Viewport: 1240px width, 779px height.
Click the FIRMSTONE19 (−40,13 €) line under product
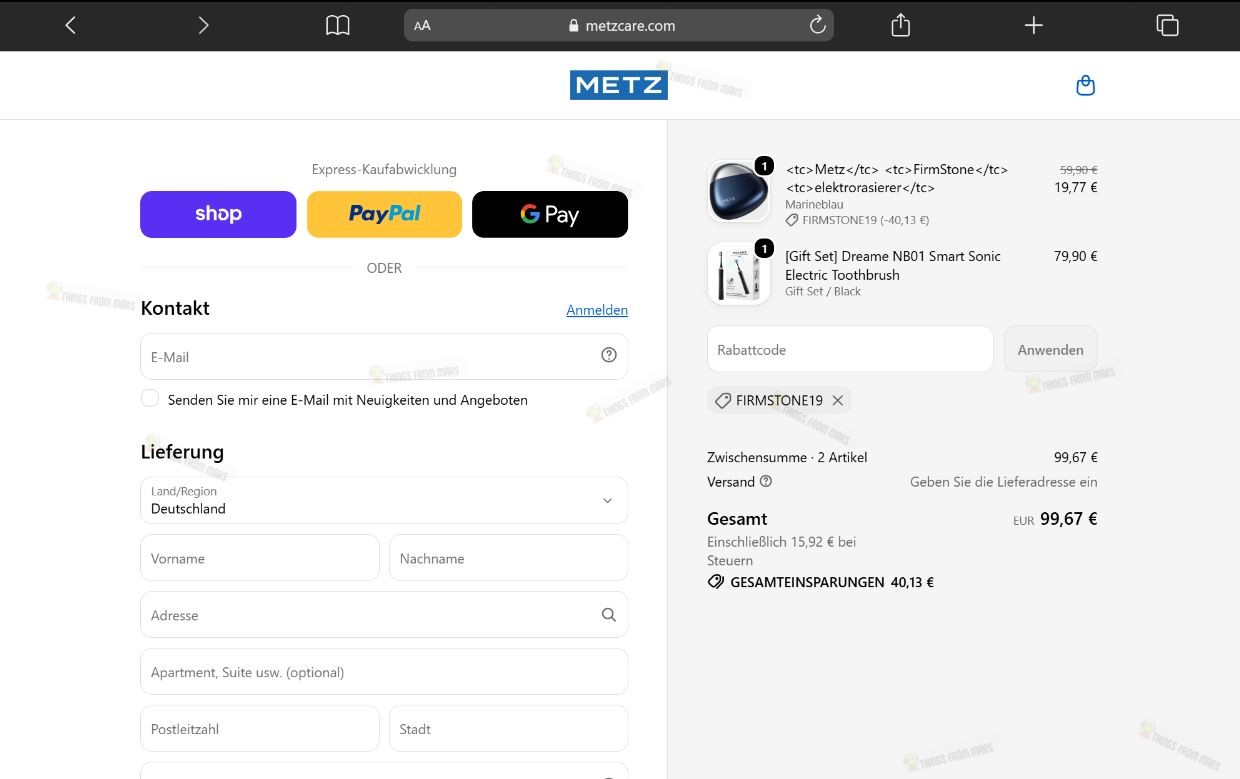point(857,220)
